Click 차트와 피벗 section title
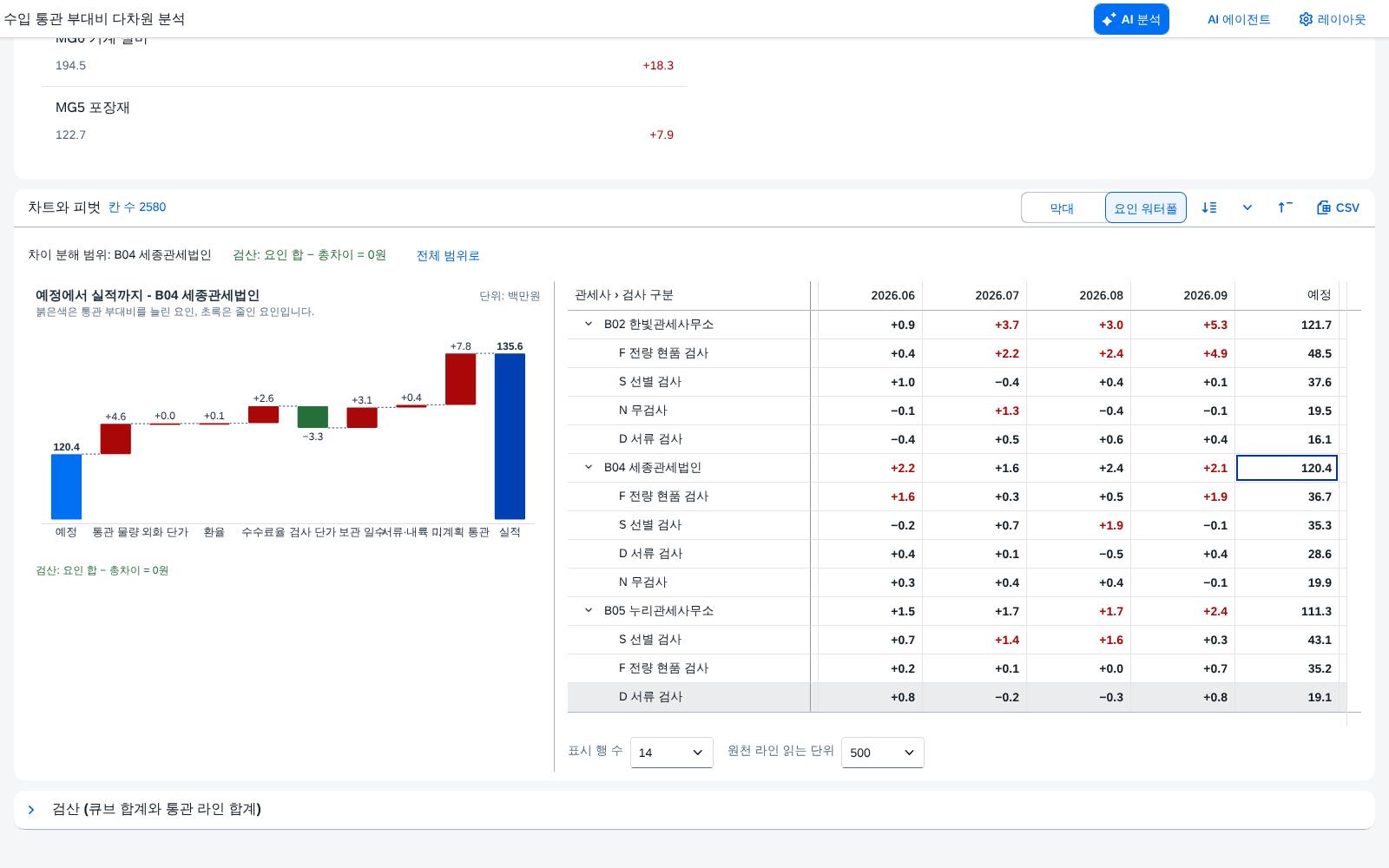Image resolution: width=1389 pixels, height=868 pixels. 64,207
